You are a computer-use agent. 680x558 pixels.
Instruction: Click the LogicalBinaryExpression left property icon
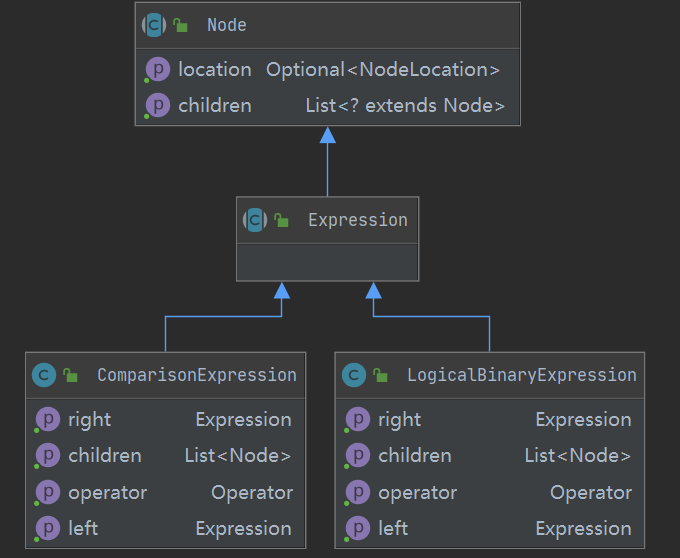click(357, 529)
